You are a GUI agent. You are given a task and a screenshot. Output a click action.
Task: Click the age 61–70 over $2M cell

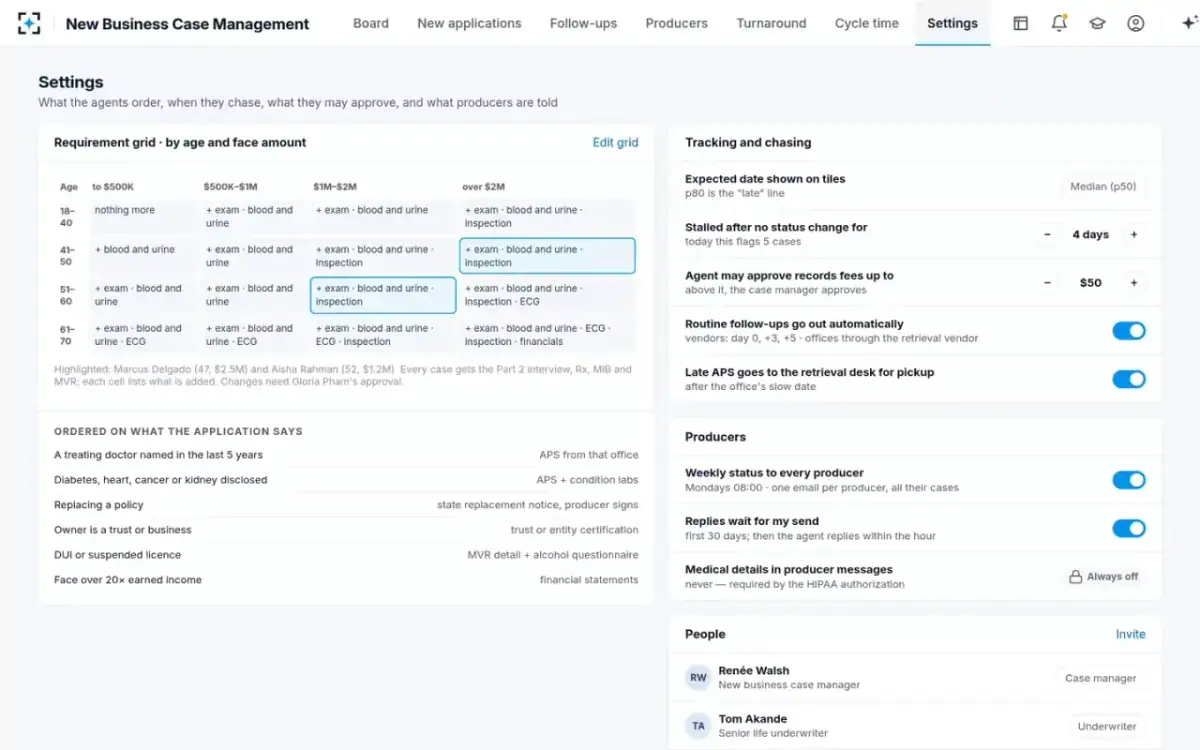[x=547, y=335]
